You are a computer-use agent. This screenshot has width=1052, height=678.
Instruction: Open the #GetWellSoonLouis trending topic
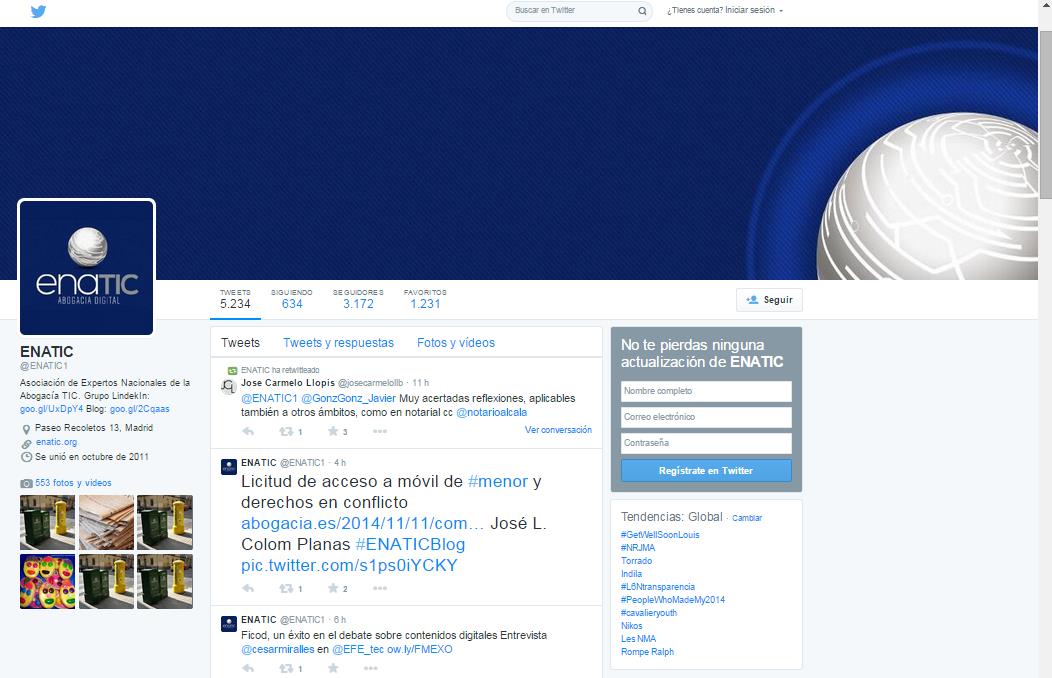[x=660, y=535]
